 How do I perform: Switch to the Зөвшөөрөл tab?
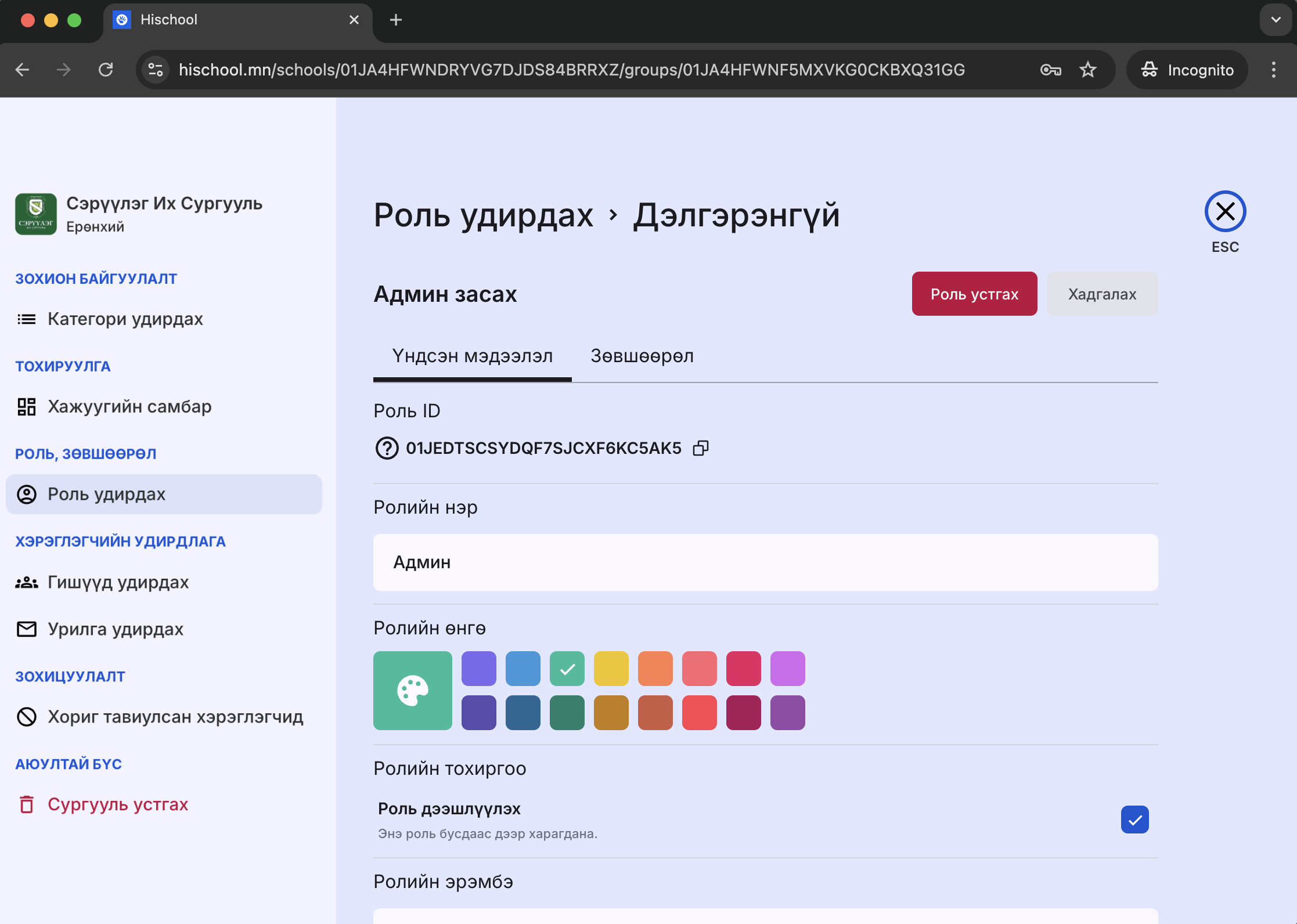point(642,356)
